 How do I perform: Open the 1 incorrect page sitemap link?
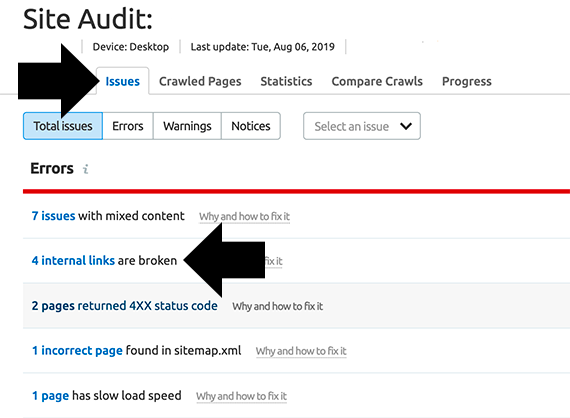click(77, 350)
